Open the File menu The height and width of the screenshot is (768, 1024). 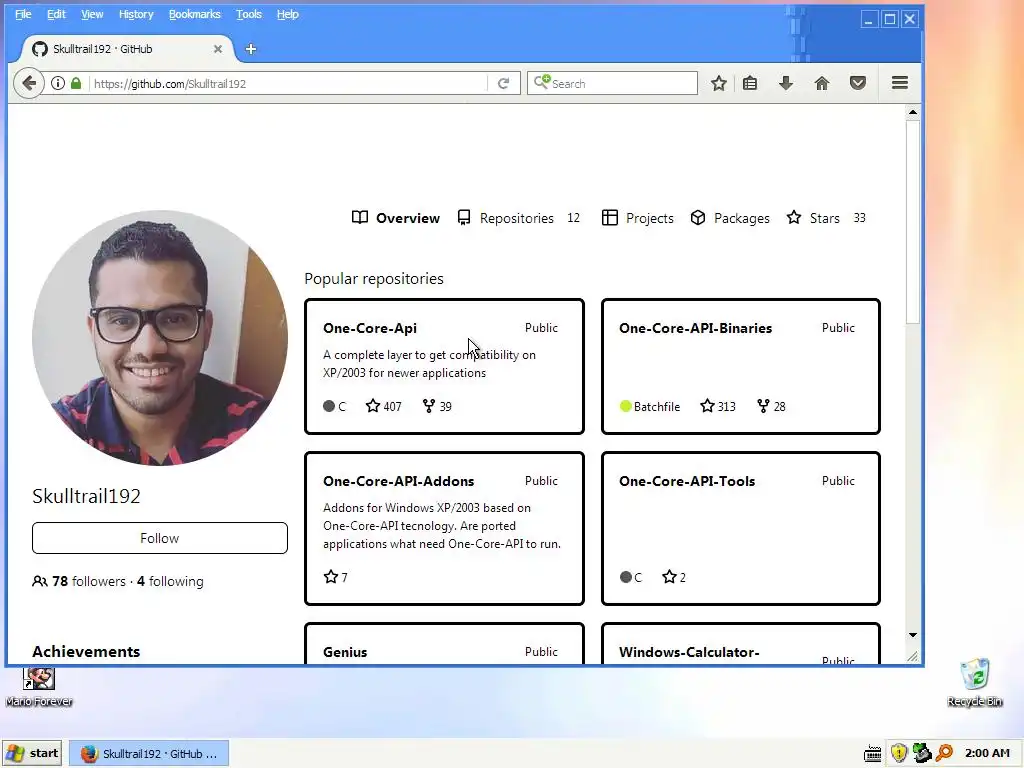click(23, 14)
